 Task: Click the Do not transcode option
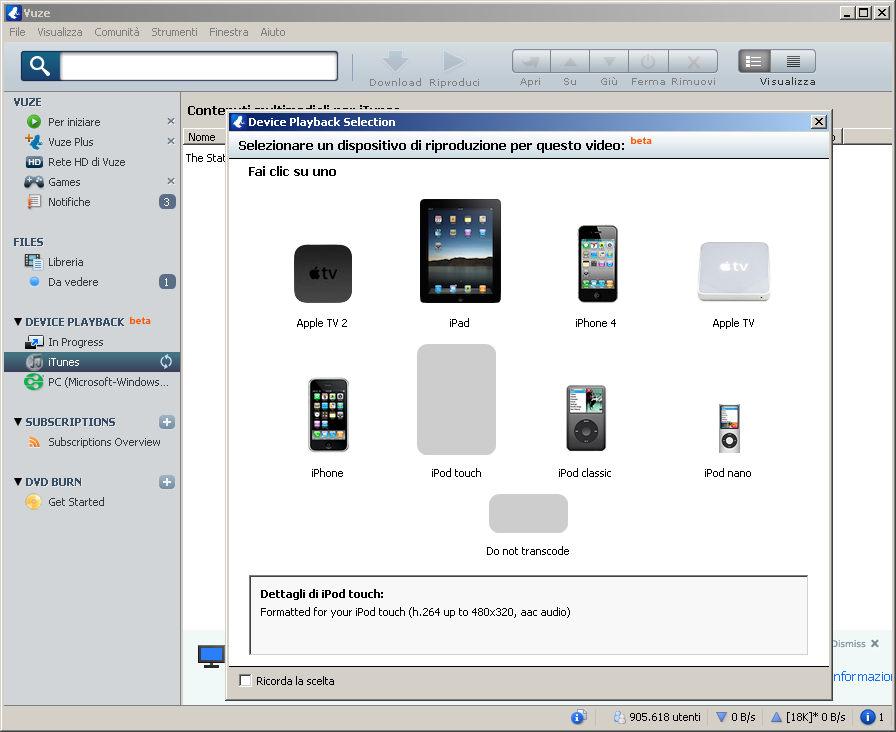tap(527, 514)
